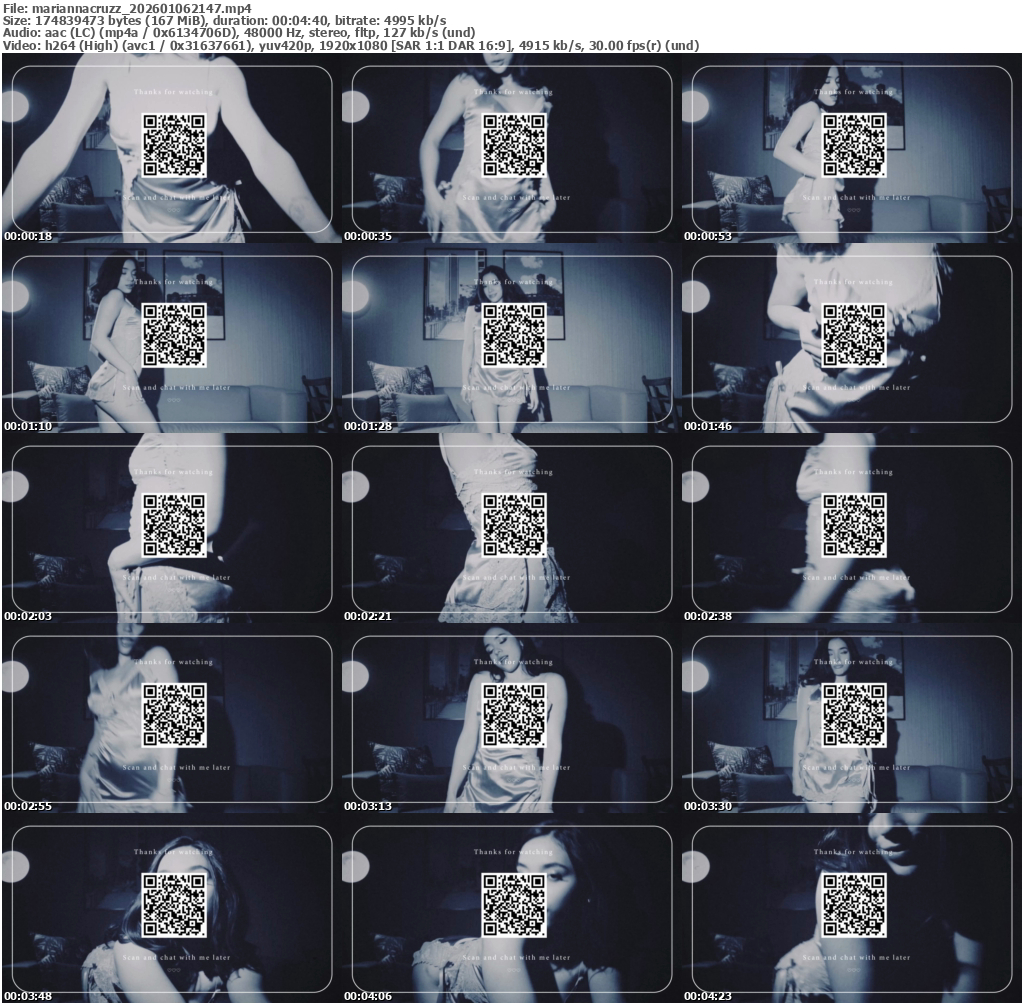
Task: Open the frame thumbnail stamped 00:02:55
Action: pos(172,718)
